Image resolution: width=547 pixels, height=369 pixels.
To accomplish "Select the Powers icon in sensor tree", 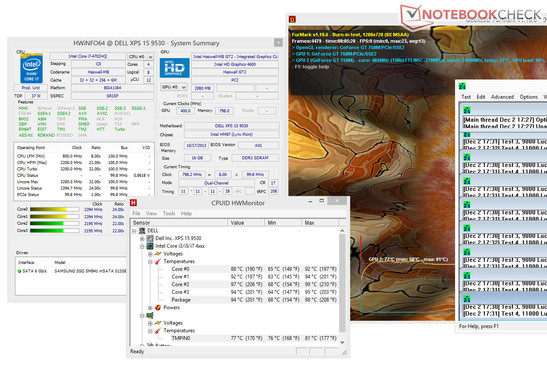I will (x=158, y=307).
